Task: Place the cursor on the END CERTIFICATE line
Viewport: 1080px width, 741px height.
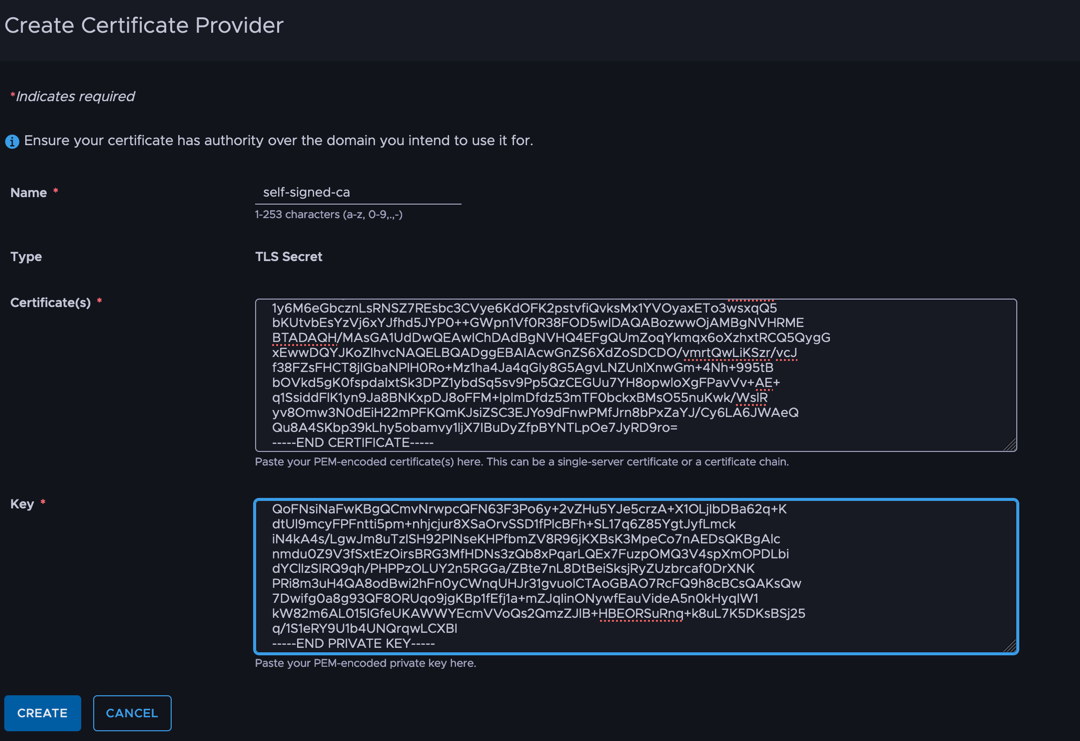Action: tap(353, 443)
